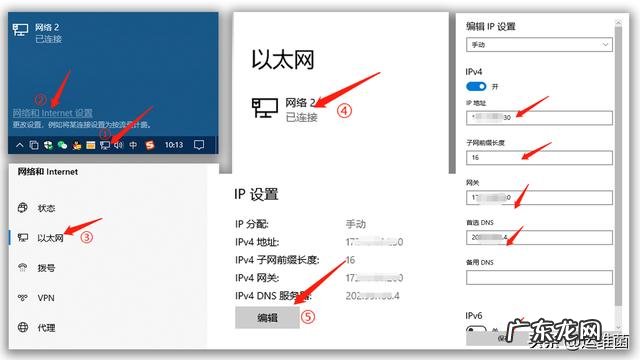Click the 以太网 page heading
The image size is (640, 360).
point(282,60)
